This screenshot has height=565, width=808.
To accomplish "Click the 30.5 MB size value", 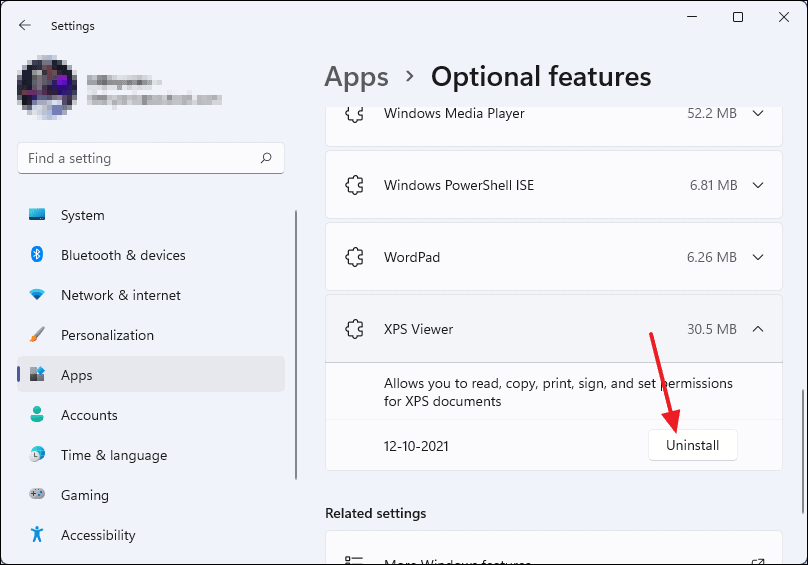I will (x=712, y=329).
